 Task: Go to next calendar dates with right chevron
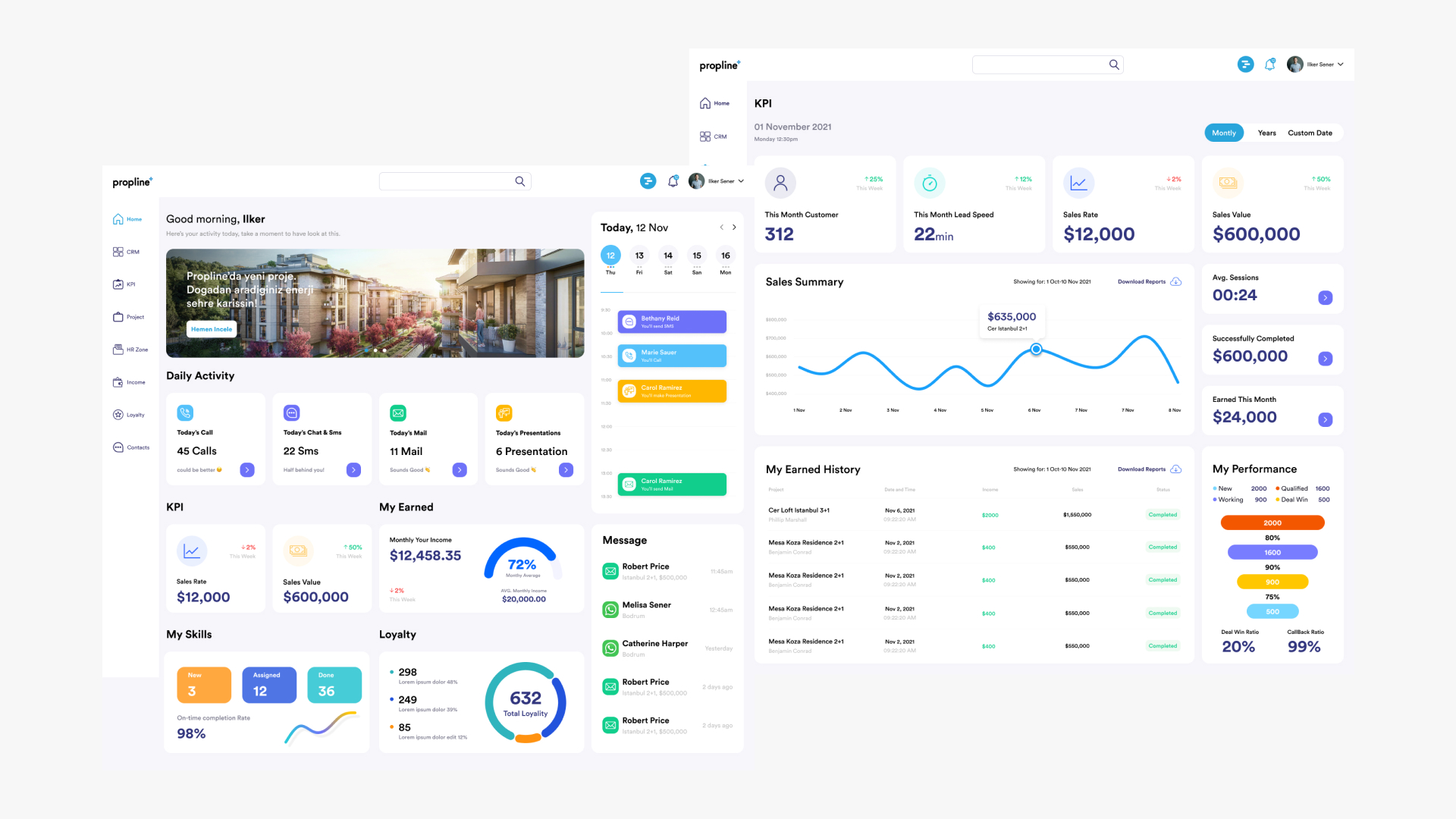coord(734,227)
